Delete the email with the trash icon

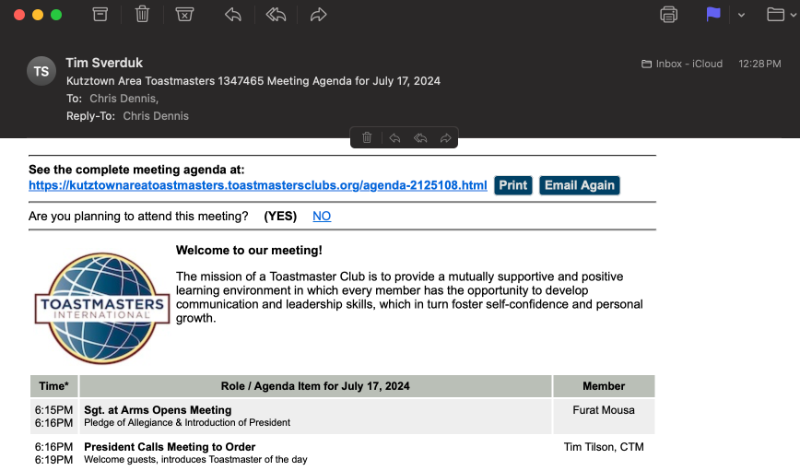point(142,14)
